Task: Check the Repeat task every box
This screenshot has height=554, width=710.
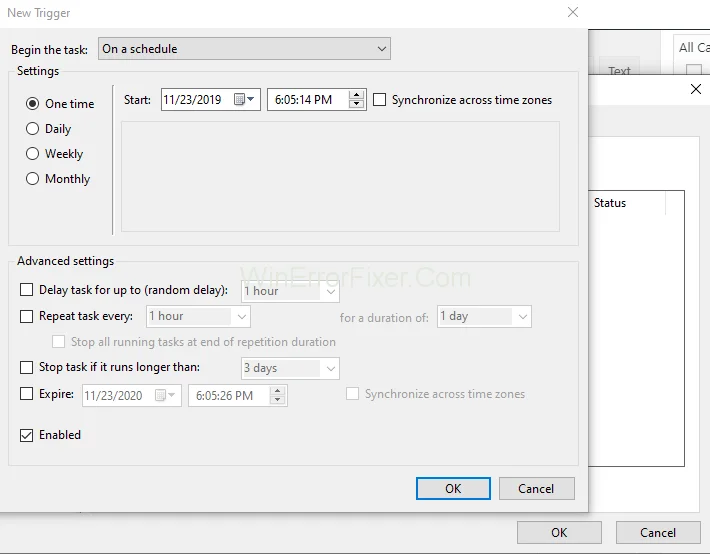Action: point(27,316)
